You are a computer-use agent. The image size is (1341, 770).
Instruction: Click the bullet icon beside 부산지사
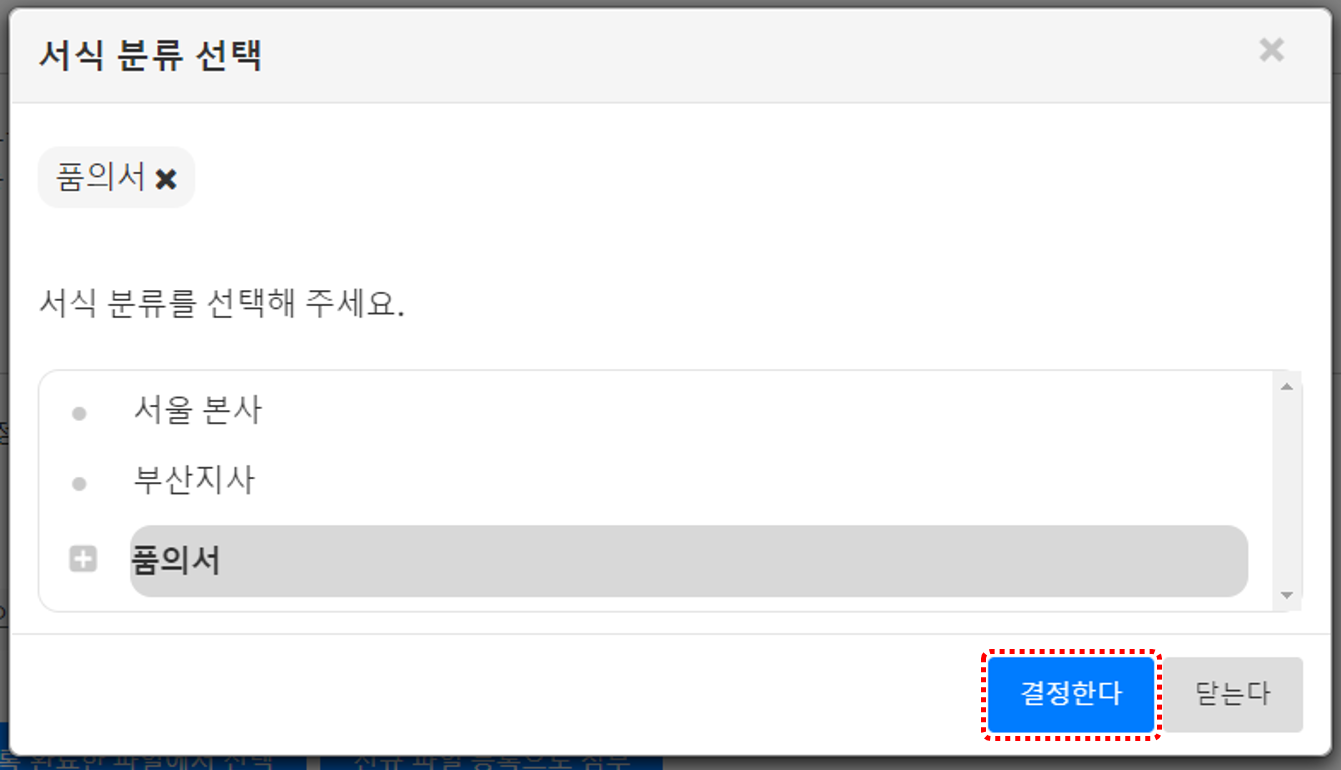[79, 485]
